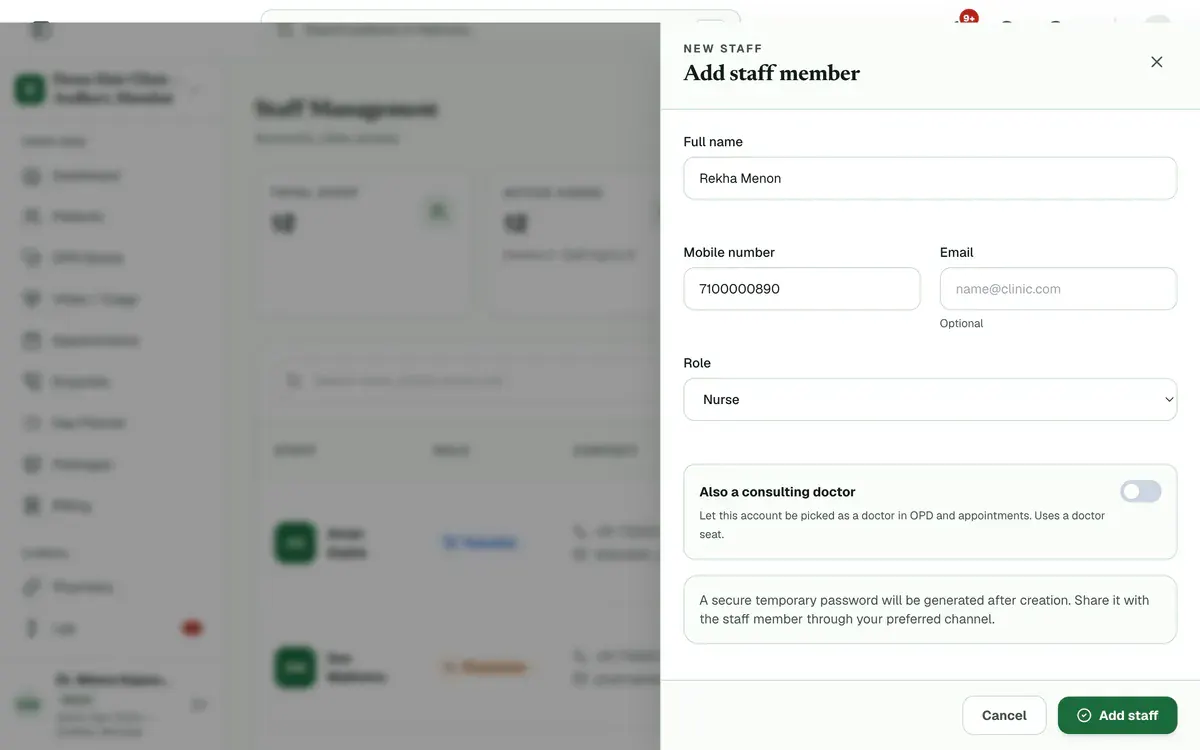
Task: Click the "Also a consulting doctor" heading
Action: (777, 492)
